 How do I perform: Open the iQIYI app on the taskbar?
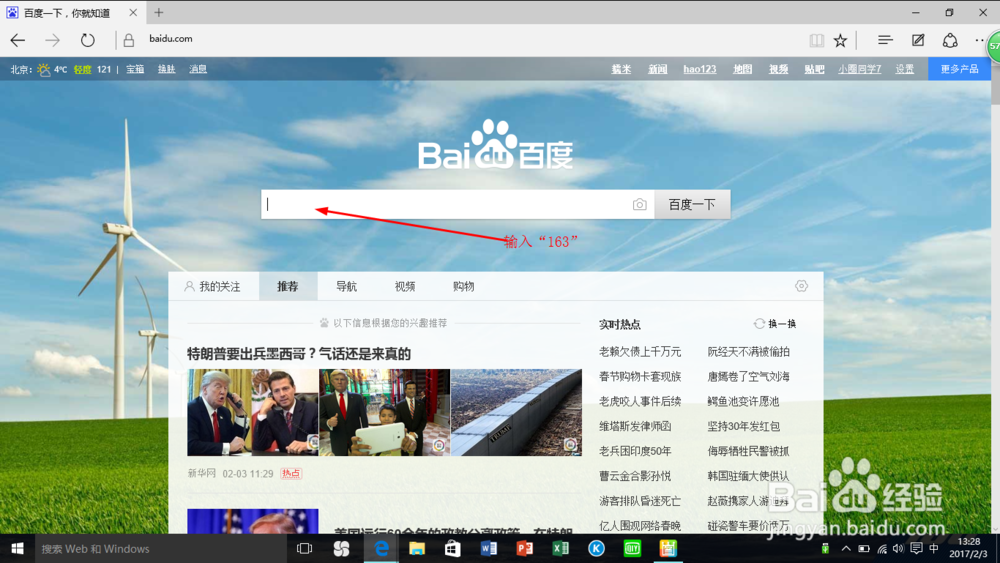[632, 548]
